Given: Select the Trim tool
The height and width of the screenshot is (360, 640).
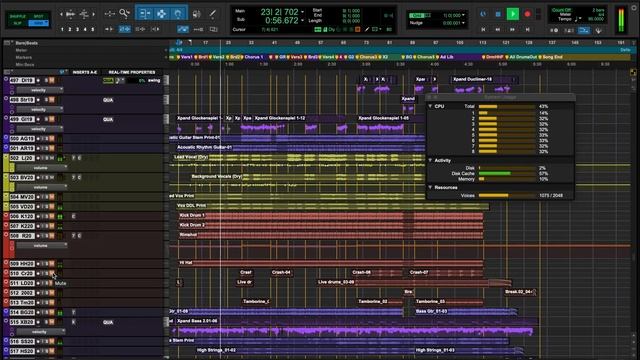Looking at the screenshot, I should [x=145, y=14].
